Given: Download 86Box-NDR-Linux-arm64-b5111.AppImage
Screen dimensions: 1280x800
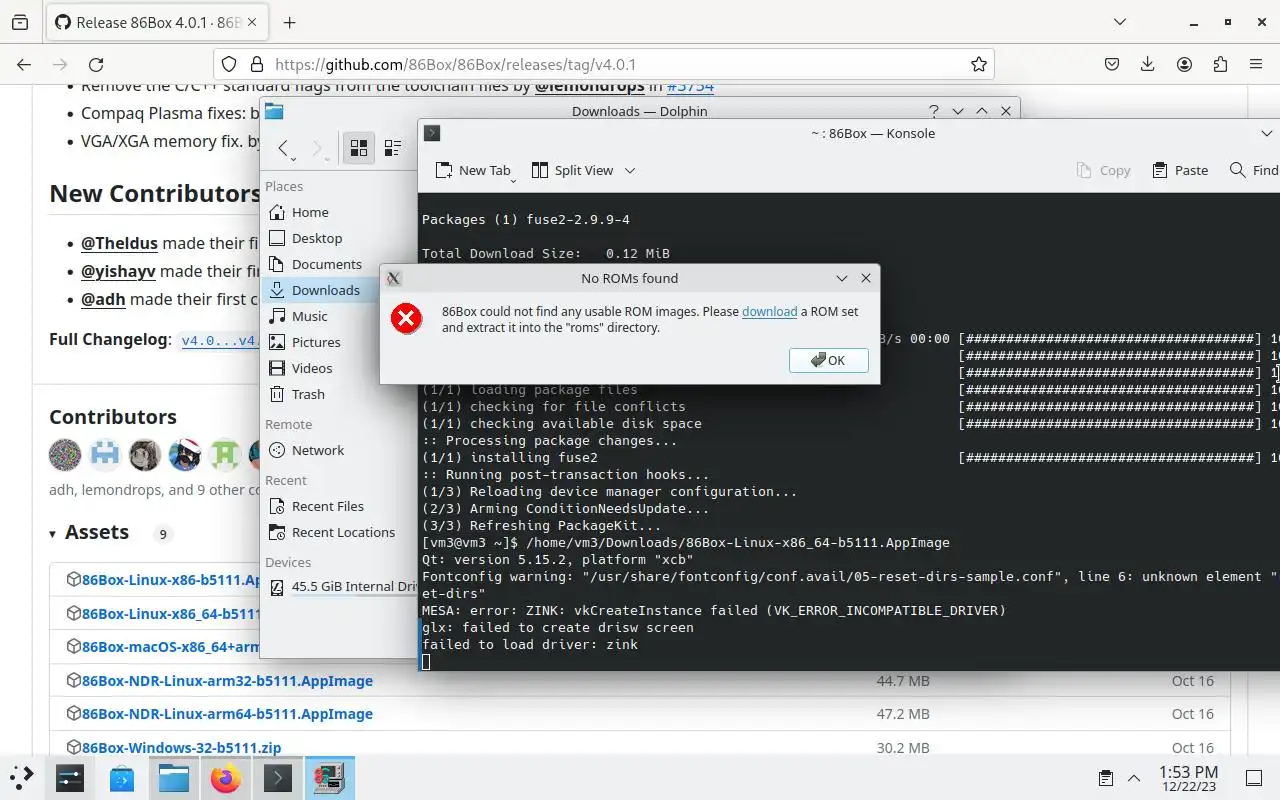Looking at the screenshot, I should pyautogui.click(x=227, y=713).
